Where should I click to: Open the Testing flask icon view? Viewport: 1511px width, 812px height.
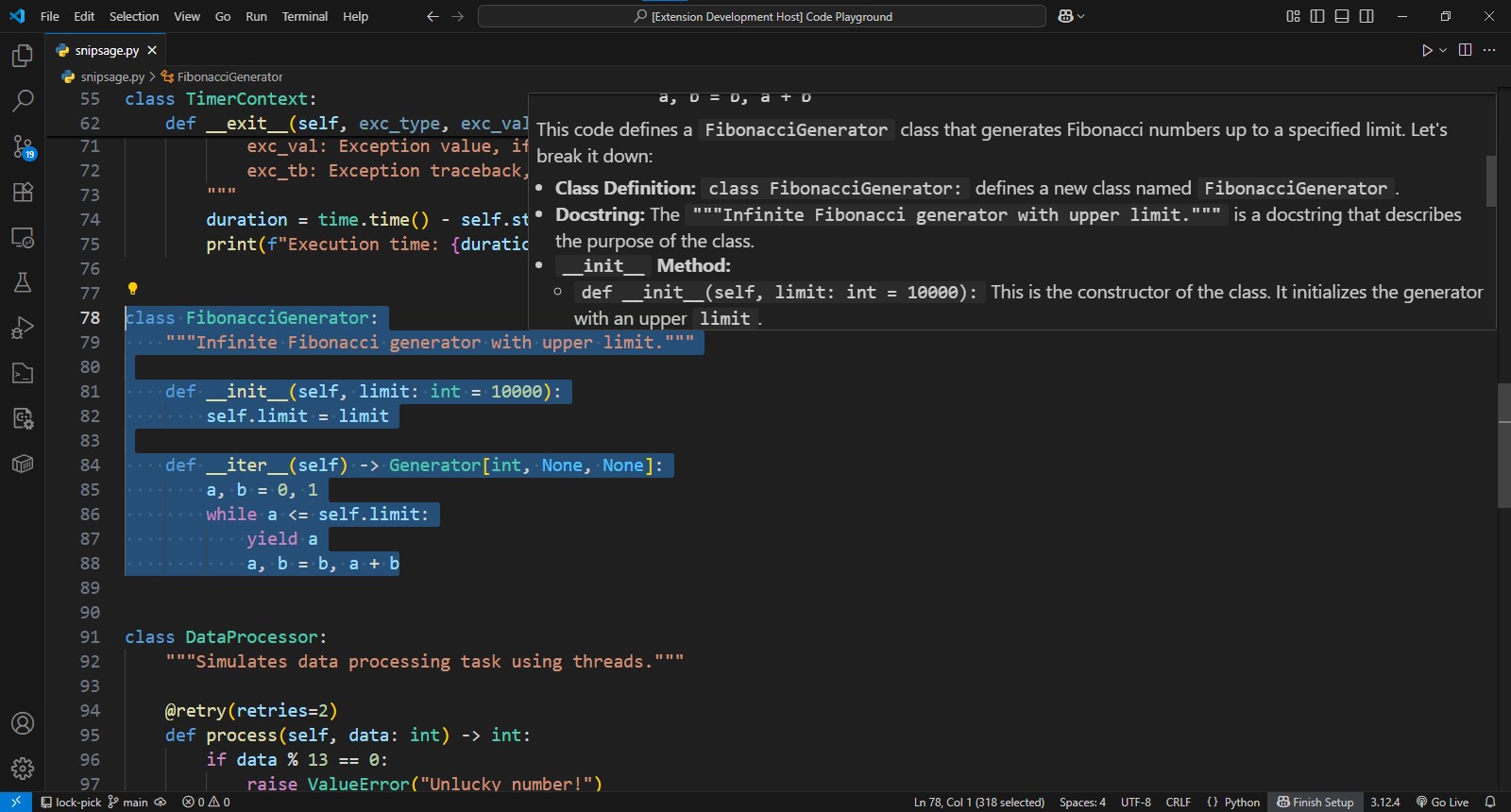pyautogui.click(x=23, y=282)
